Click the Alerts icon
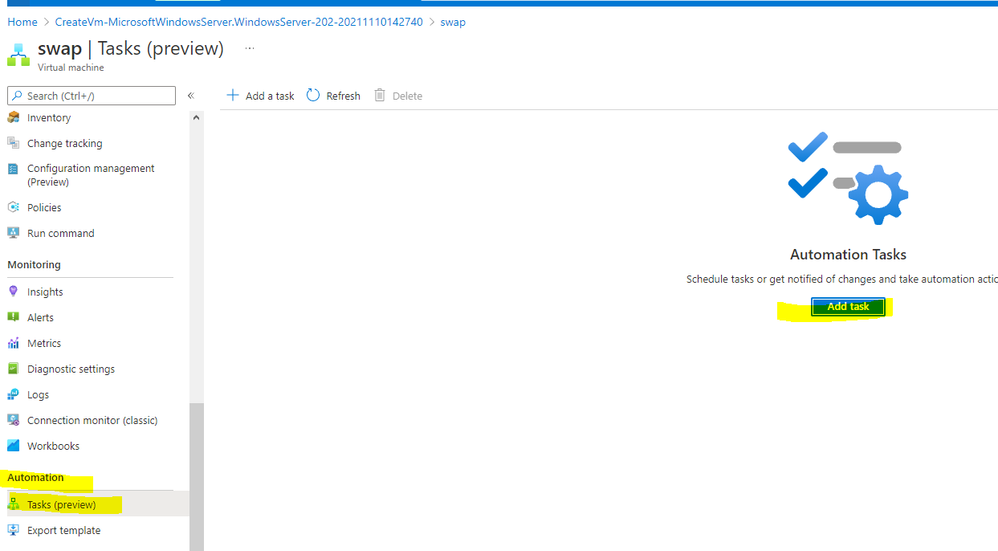Screen dimensions: 998x551 [x=13, y=317]
